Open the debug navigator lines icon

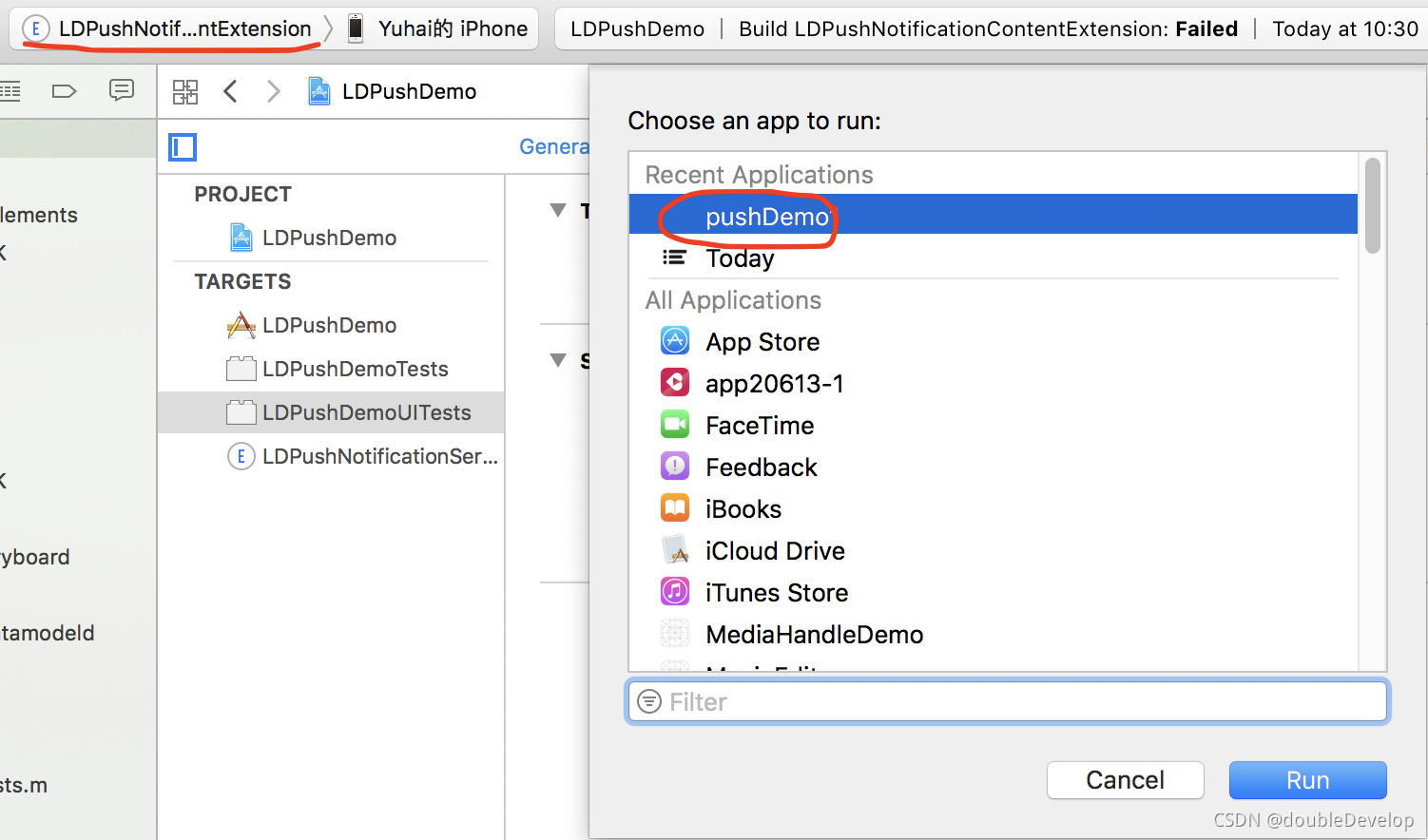[x=10, y=91]
